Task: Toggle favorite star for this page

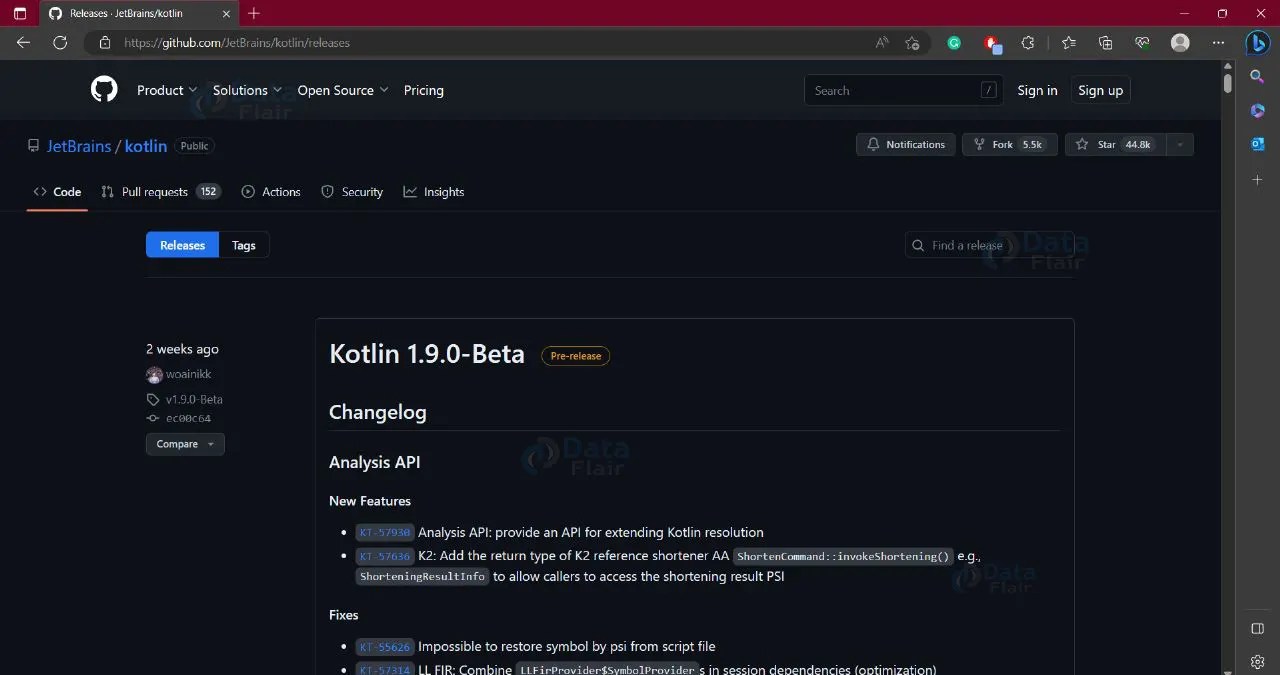Action: pos(913,43)
